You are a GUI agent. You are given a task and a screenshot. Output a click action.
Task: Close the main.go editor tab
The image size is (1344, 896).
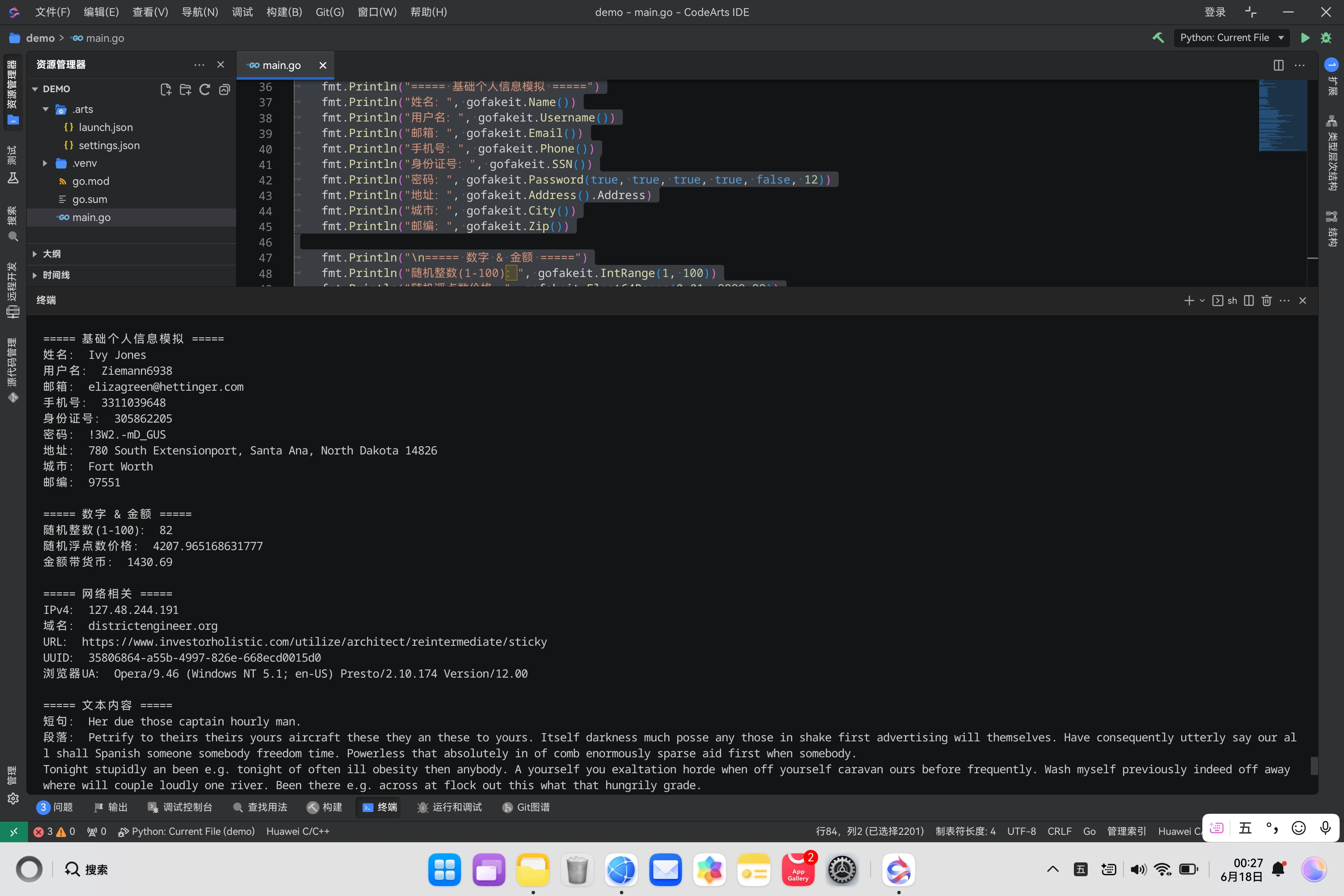coord(323,65)
